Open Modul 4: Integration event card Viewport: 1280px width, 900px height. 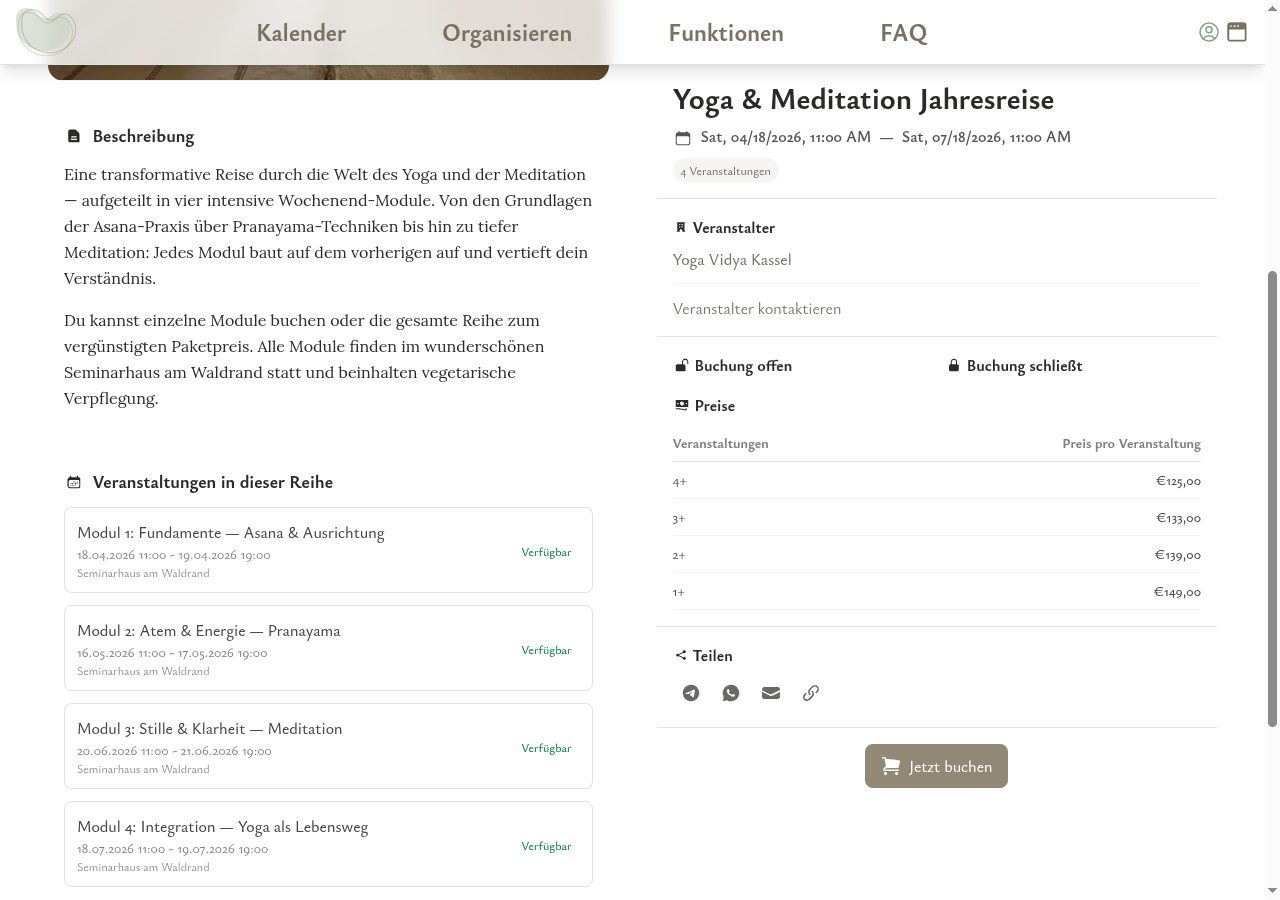[328, 844]
